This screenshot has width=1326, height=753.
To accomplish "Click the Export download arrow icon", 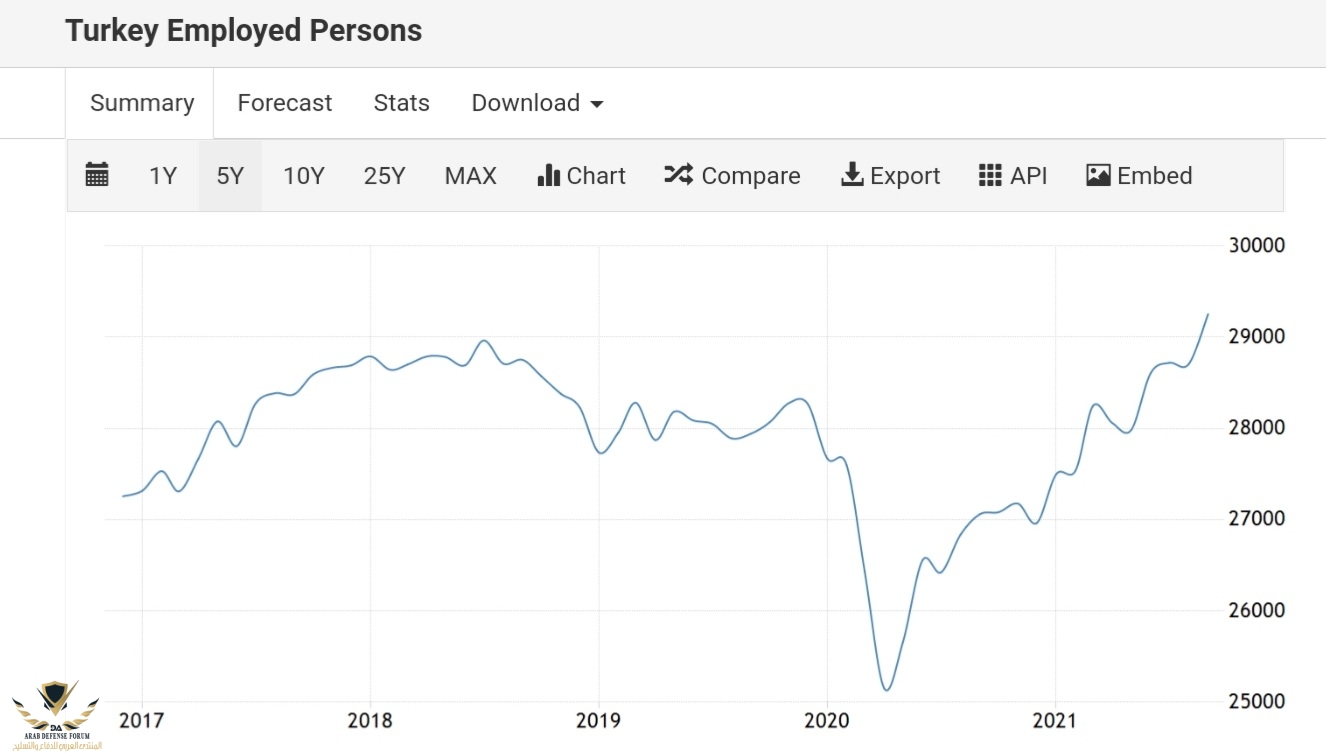I will (x=851, y=175).
